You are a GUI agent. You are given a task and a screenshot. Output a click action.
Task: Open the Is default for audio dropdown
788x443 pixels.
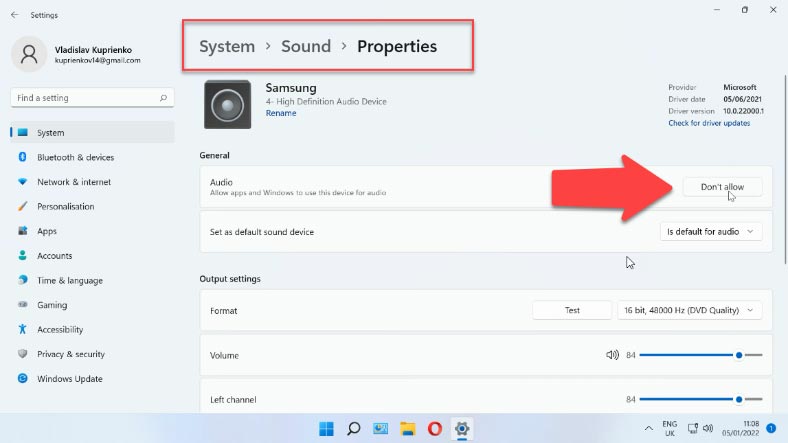[711, 232]
